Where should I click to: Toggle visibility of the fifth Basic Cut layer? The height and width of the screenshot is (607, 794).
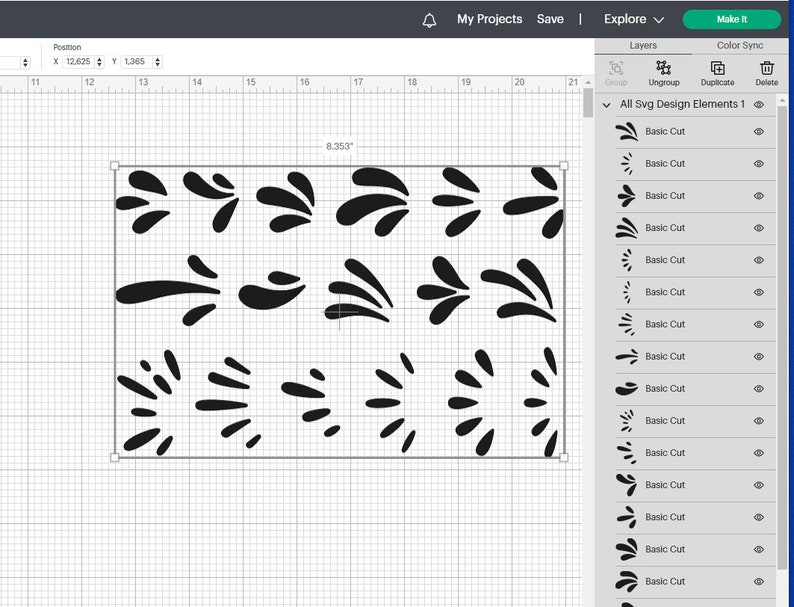pyautogui.click(x=759, y=260)
